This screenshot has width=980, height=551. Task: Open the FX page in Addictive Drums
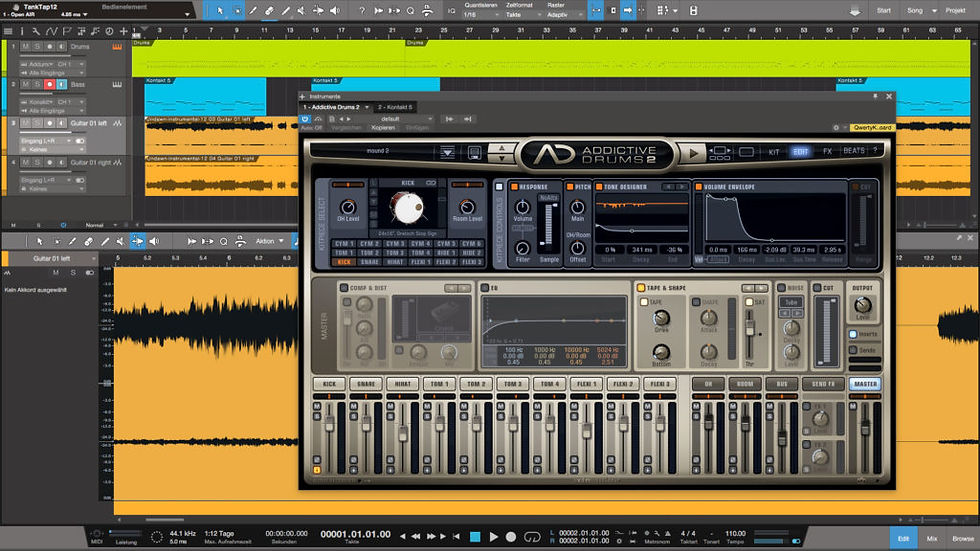click(x=827, y=151)
